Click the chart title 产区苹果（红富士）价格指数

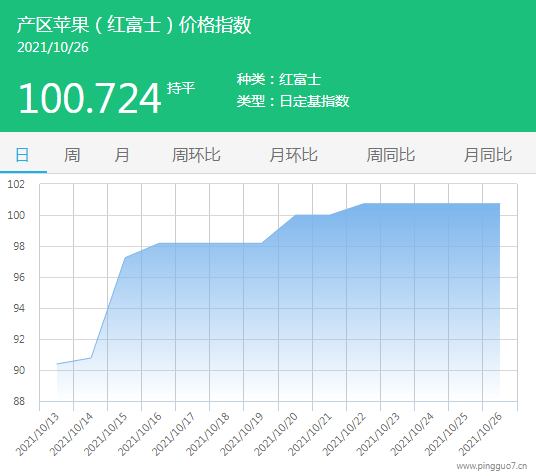tap(134, 25)
